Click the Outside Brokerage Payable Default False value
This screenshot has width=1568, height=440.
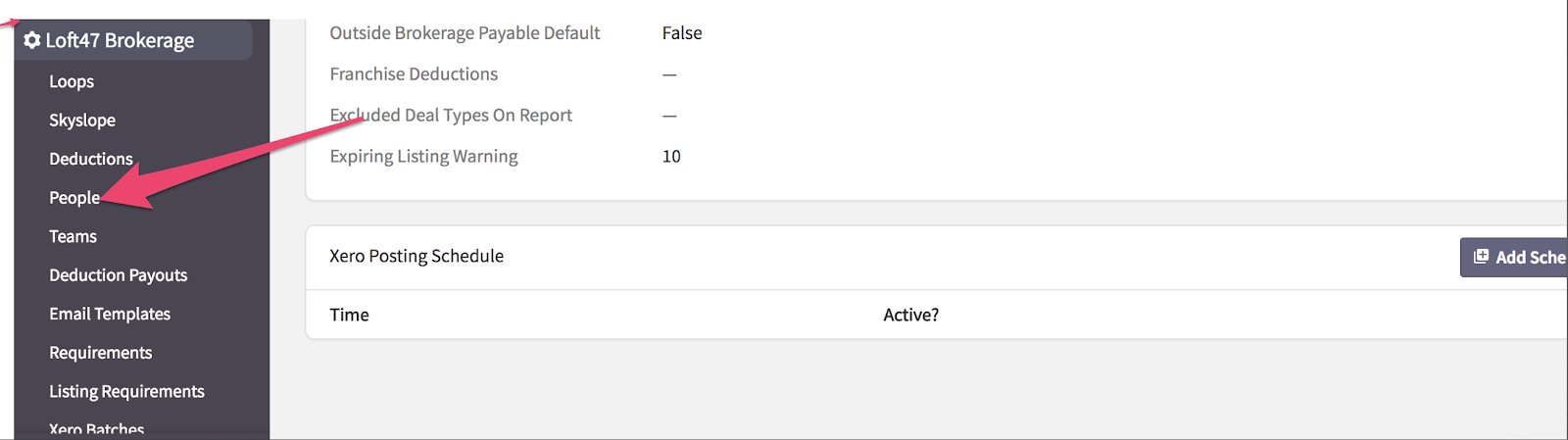682,32
